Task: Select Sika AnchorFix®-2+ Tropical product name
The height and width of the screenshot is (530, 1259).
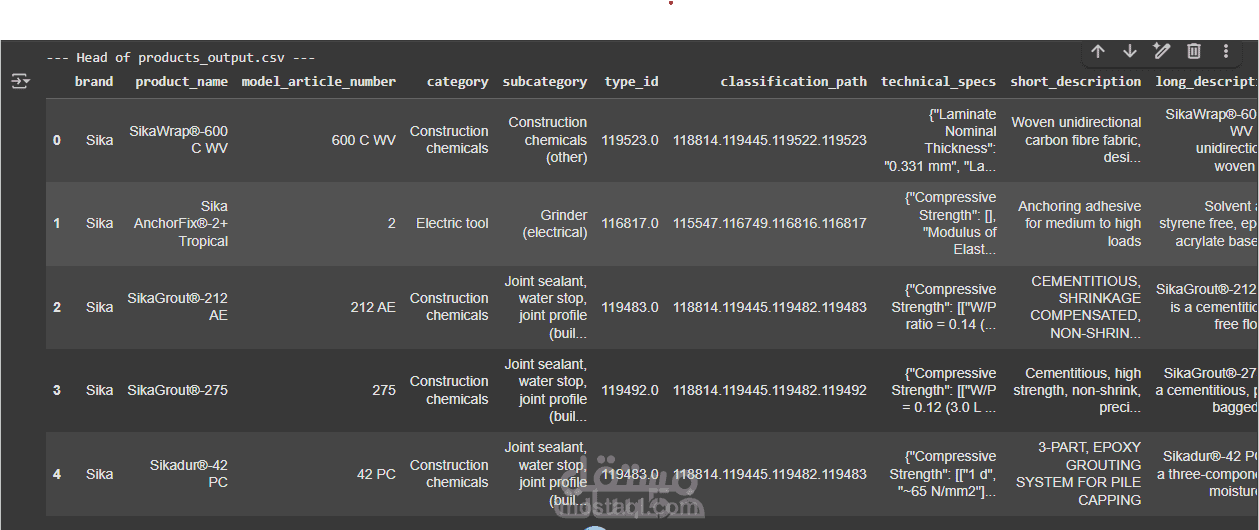Action: tap(181, 224)
